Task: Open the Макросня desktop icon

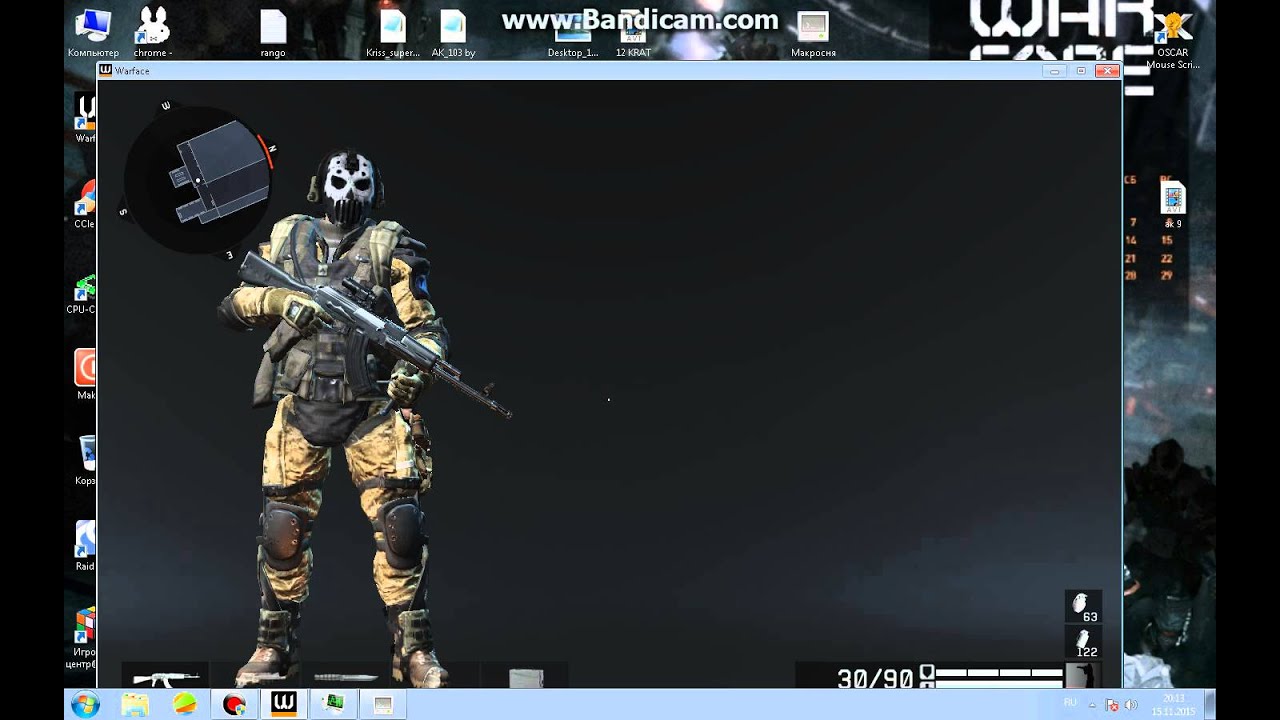Action: 813,33
